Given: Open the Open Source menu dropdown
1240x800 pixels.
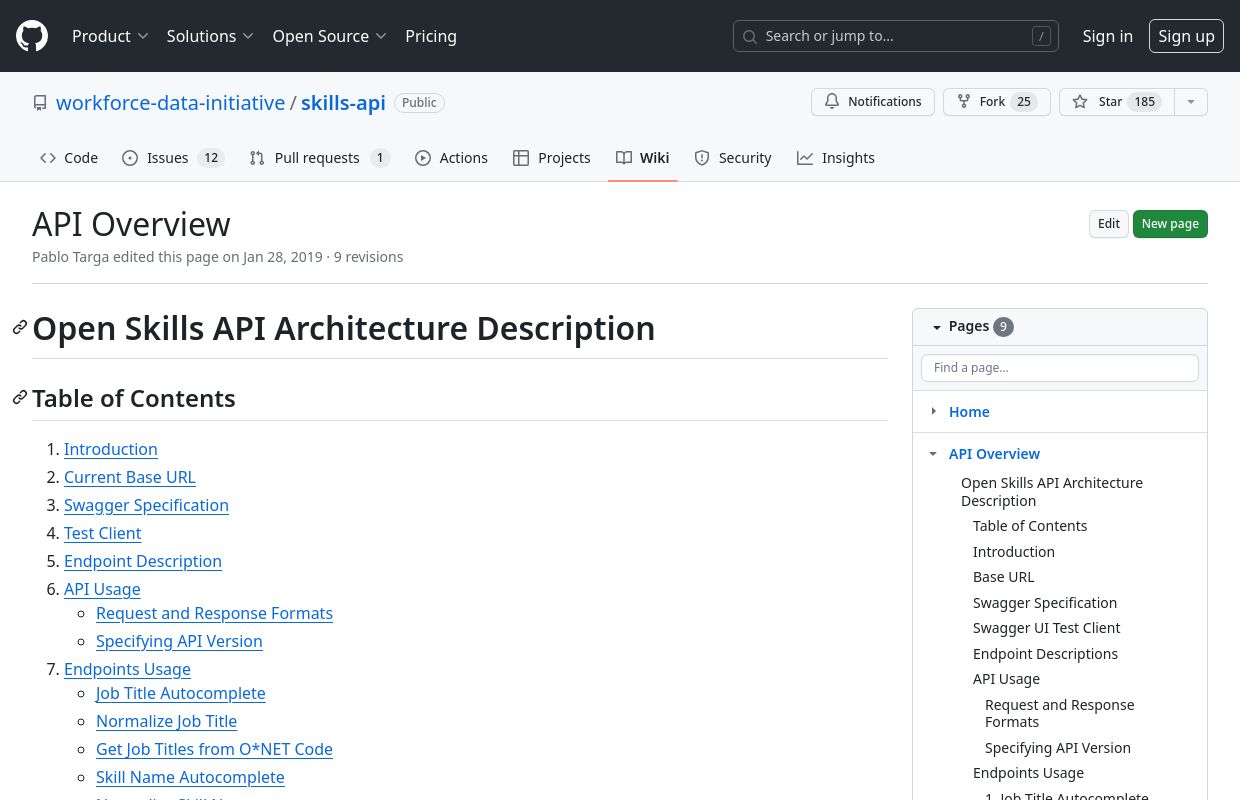Looking at the screenshot, I should pos(329,36).
